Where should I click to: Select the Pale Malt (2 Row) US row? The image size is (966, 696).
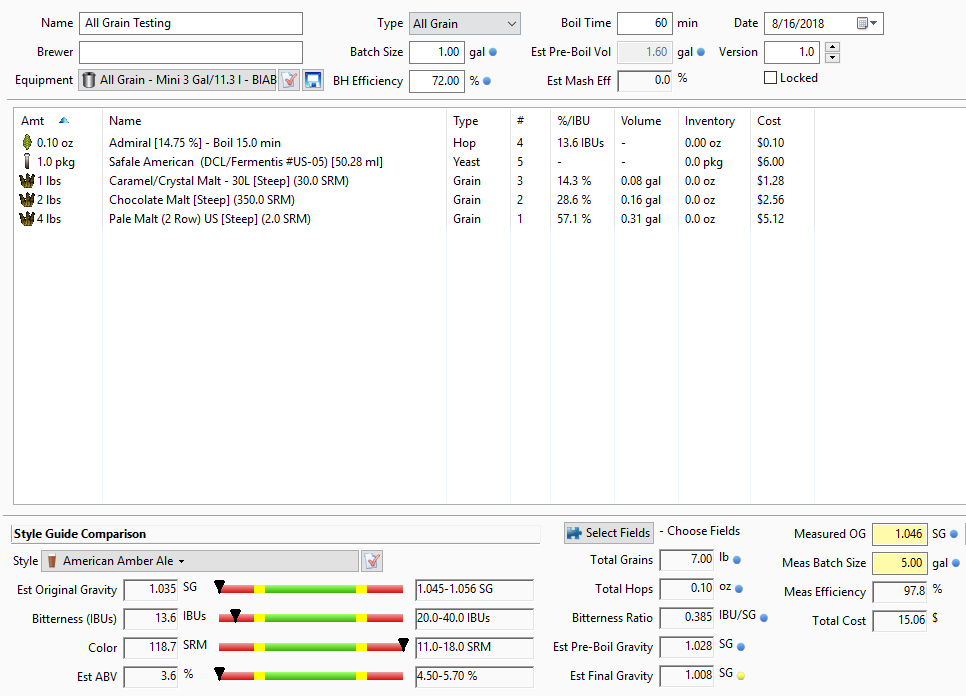pos(210,219)
